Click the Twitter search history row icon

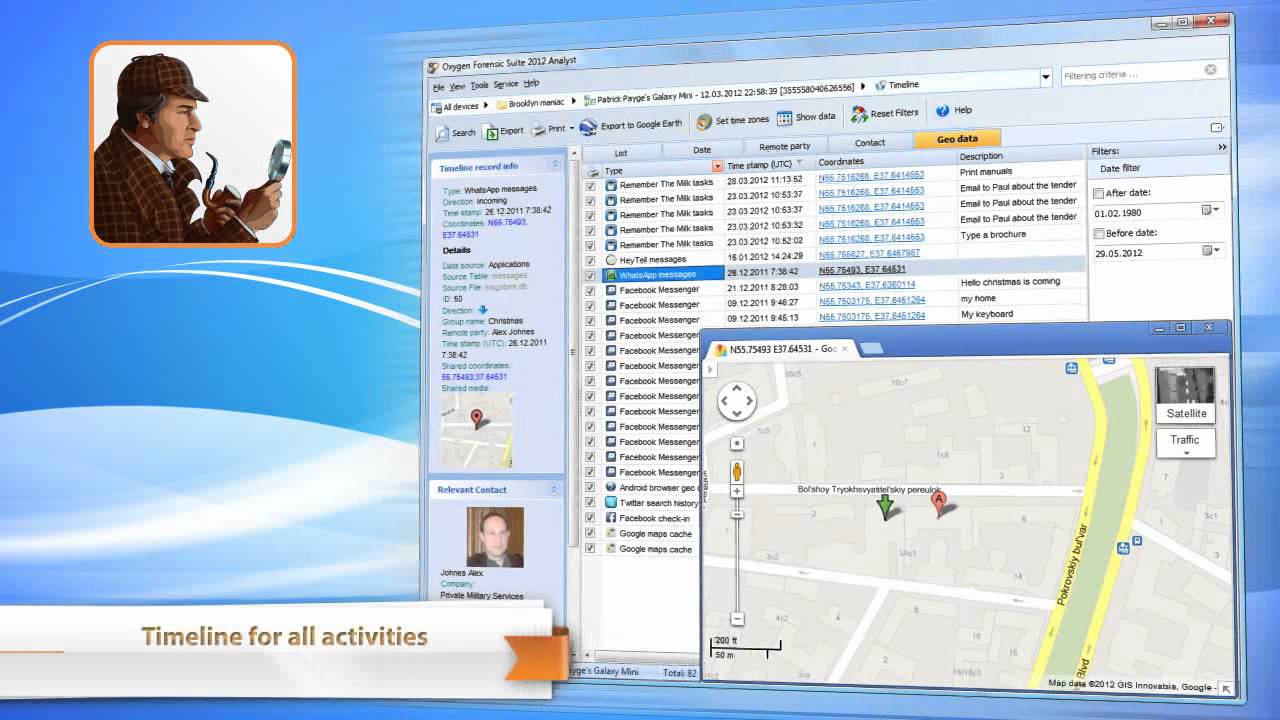pyautogui.click(x=611, y=503)
